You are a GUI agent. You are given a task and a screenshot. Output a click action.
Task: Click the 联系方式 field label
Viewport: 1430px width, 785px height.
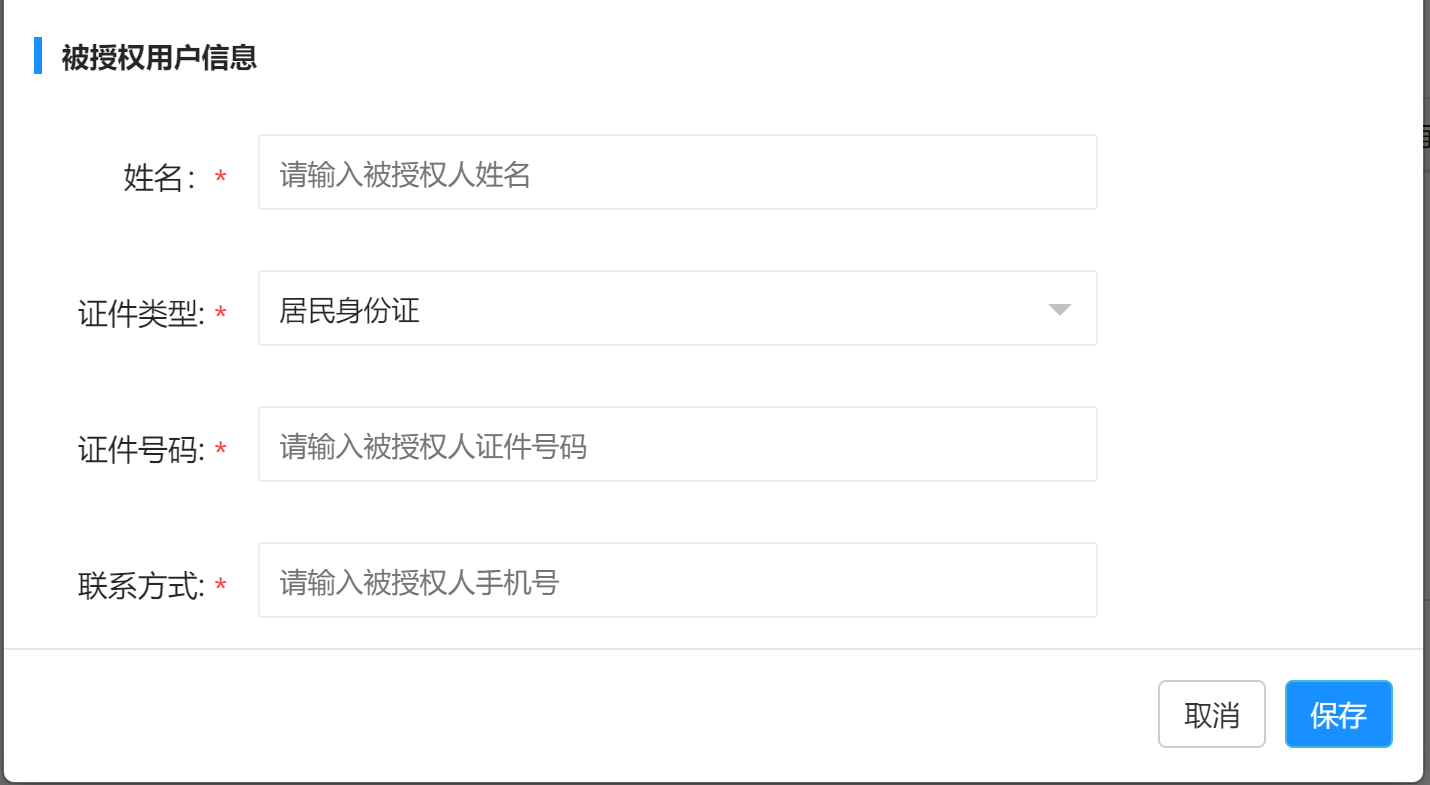141,586
